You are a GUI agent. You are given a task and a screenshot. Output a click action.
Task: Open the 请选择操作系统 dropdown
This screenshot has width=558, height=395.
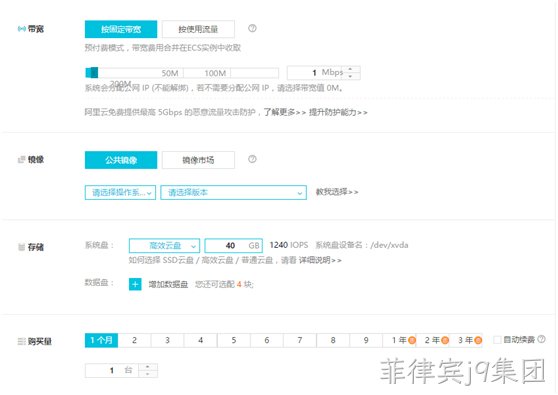(x=120, y=193)
